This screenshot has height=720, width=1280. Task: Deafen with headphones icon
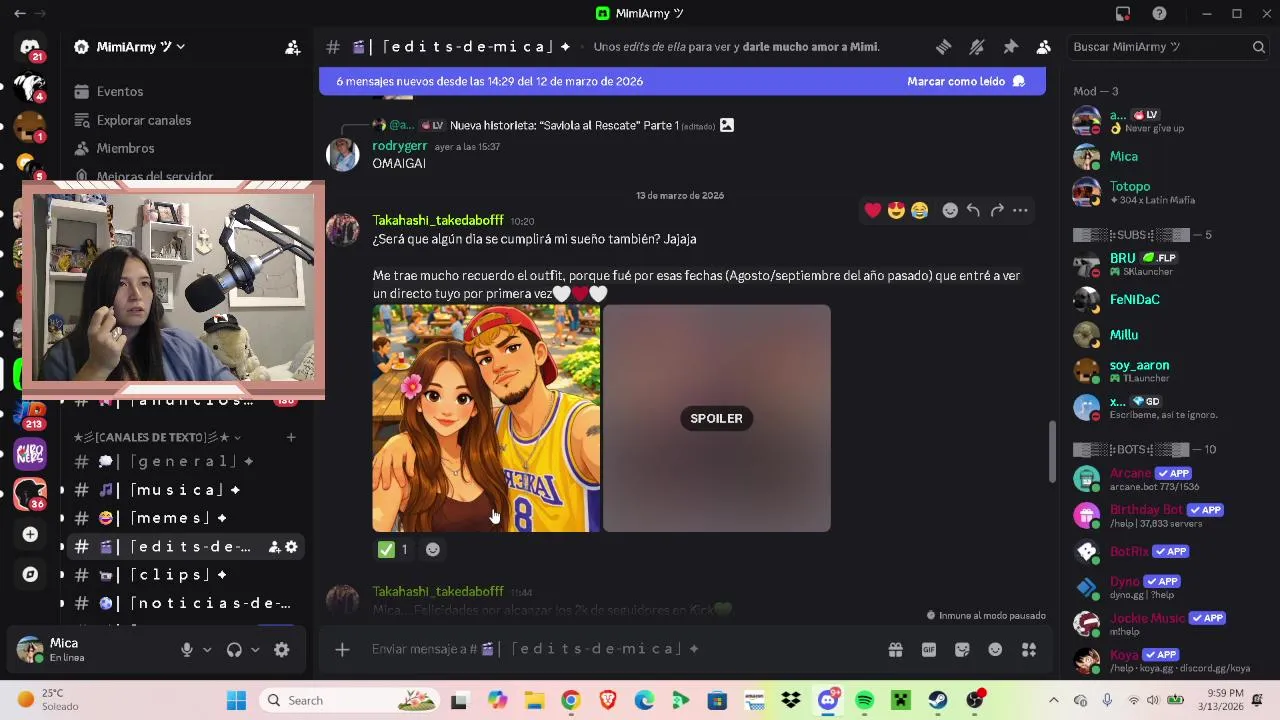pos(234,649)
